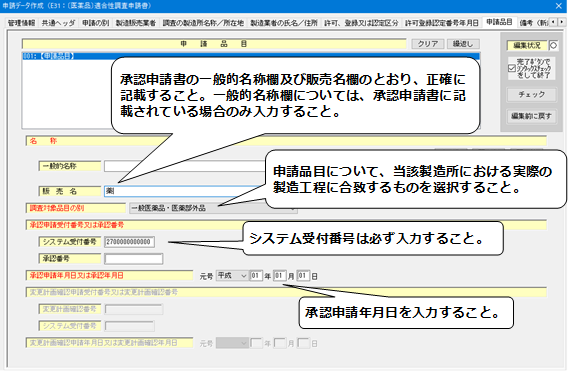Click the day field of 承認申請年月日

pyautogui.click(x=303, y=276)
